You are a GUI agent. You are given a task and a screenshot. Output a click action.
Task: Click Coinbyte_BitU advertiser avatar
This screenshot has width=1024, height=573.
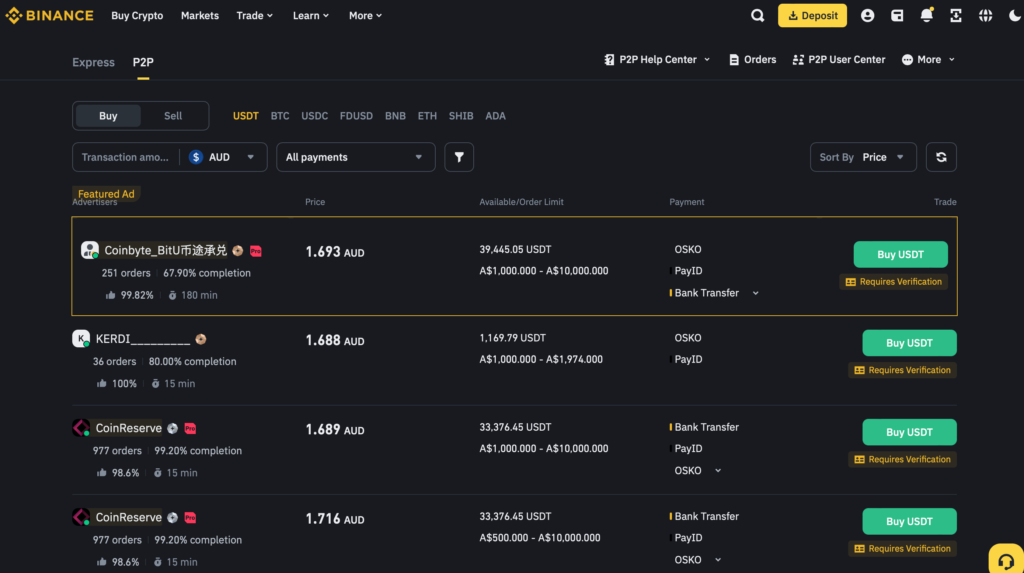pos(89,250)
